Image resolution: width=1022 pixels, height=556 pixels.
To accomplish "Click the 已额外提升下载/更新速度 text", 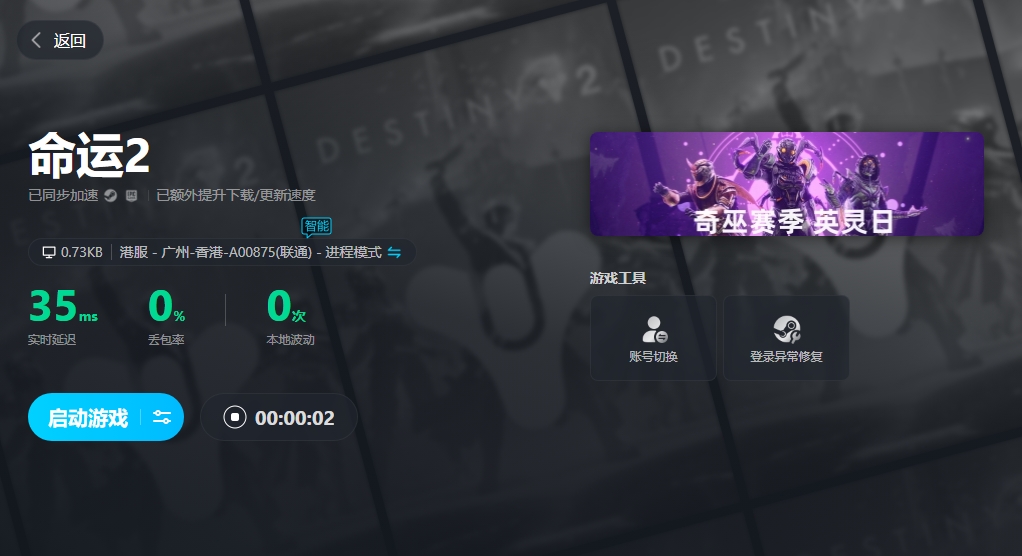I will pos(236,196).
